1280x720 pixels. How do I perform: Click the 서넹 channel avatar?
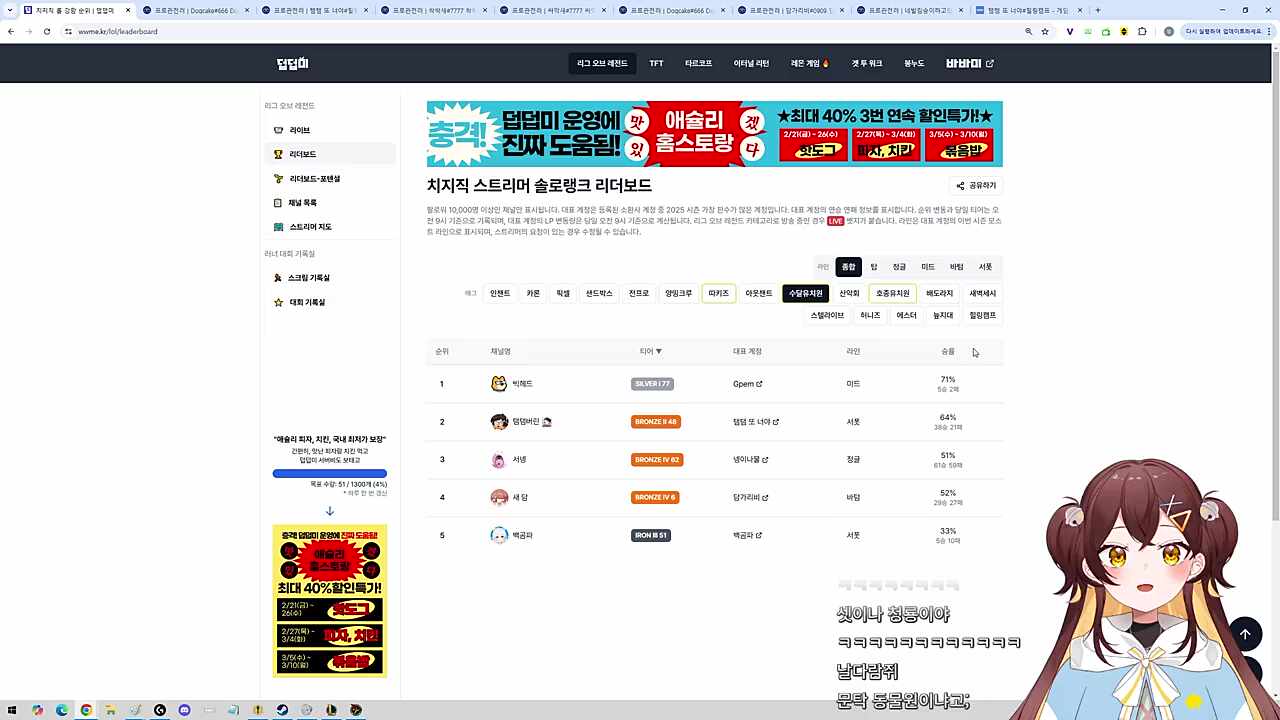tap(499, 460)
